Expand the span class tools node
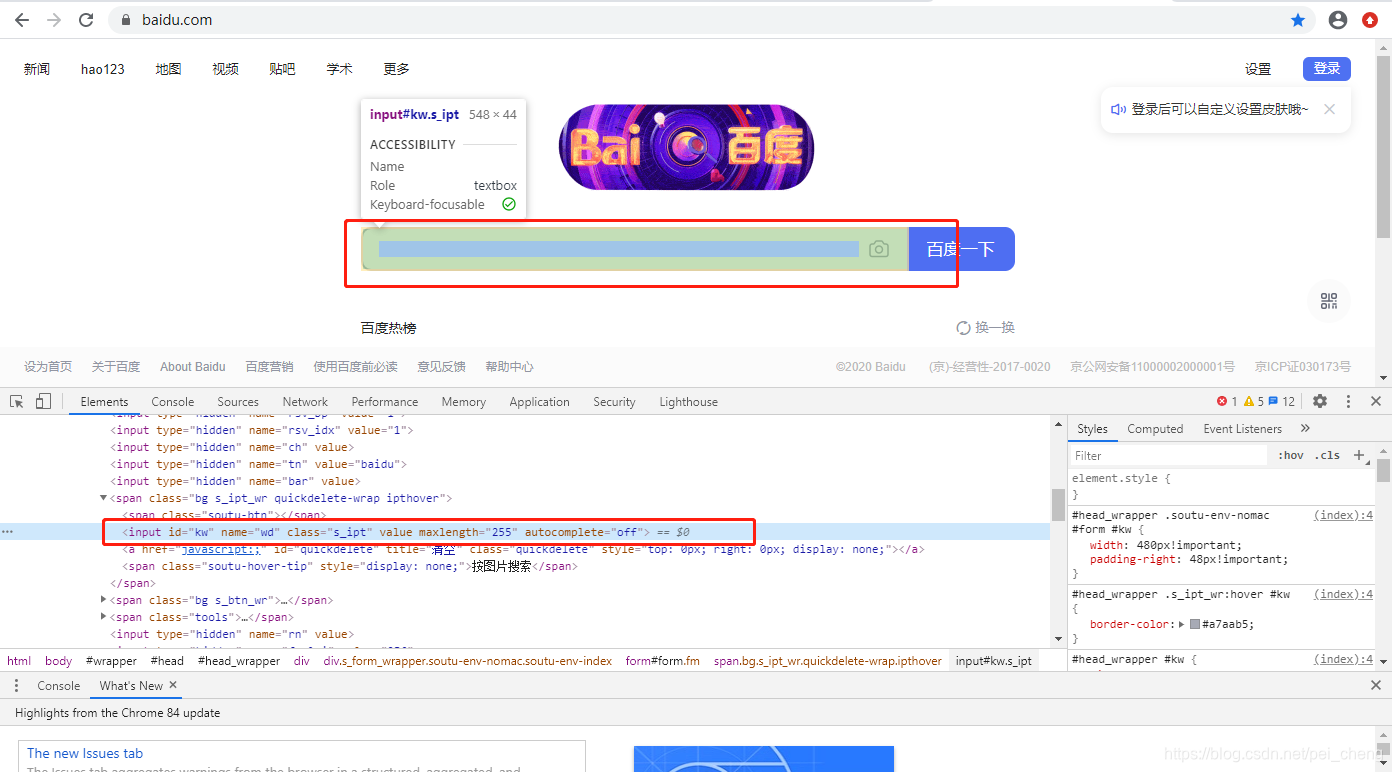The image size is (1392, 772). (104, 617)
